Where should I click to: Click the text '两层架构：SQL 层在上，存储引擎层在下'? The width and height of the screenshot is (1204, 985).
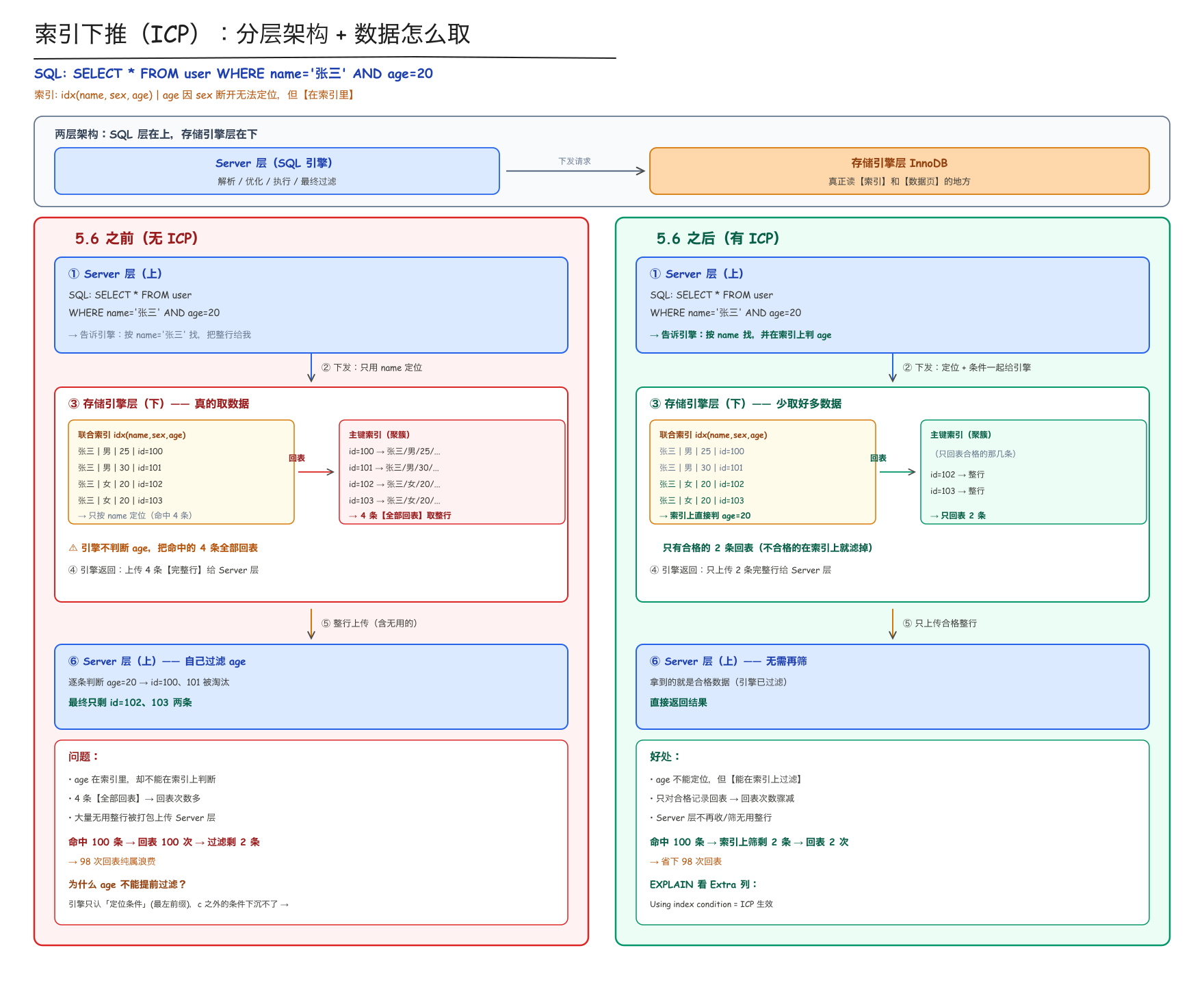pos(156,134)
